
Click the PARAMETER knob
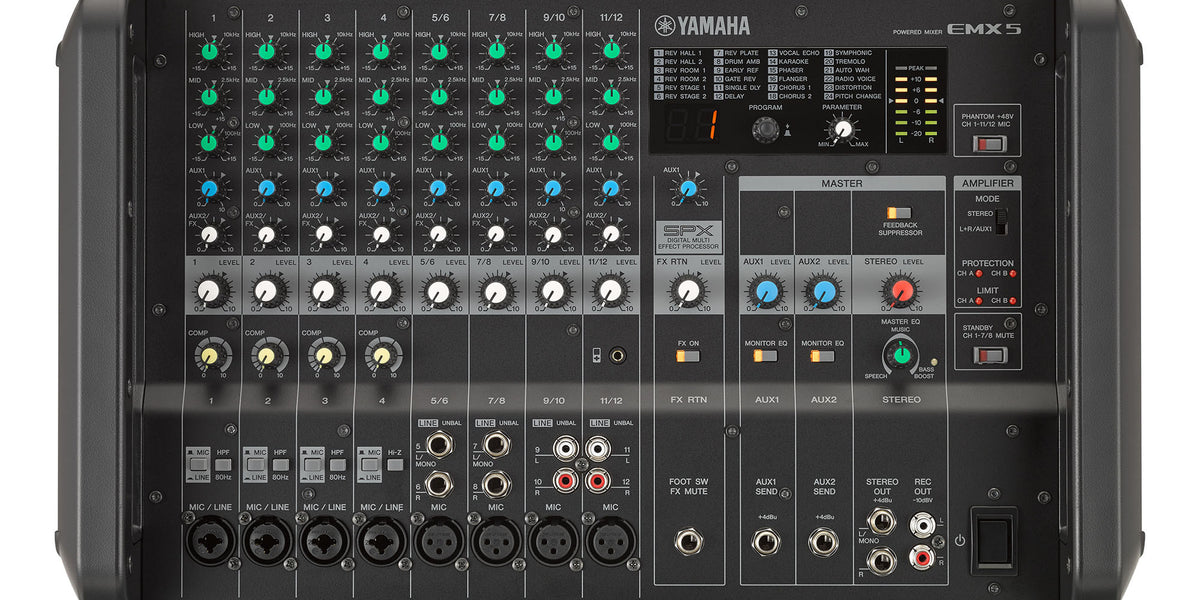click(x=843, y=127)
